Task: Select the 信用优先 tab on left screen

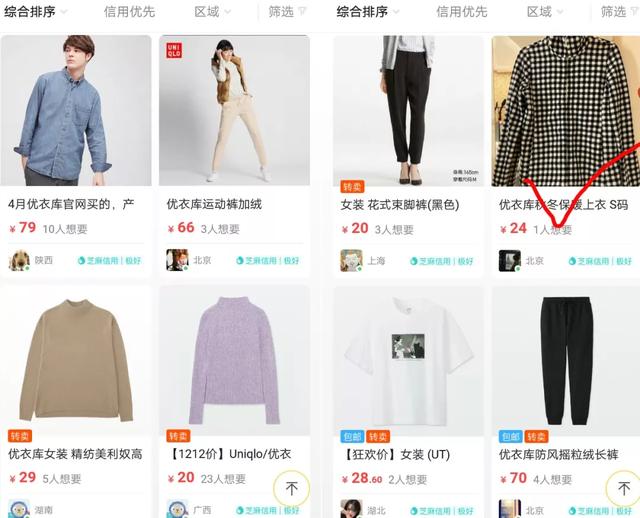Action: coord(129,12)
